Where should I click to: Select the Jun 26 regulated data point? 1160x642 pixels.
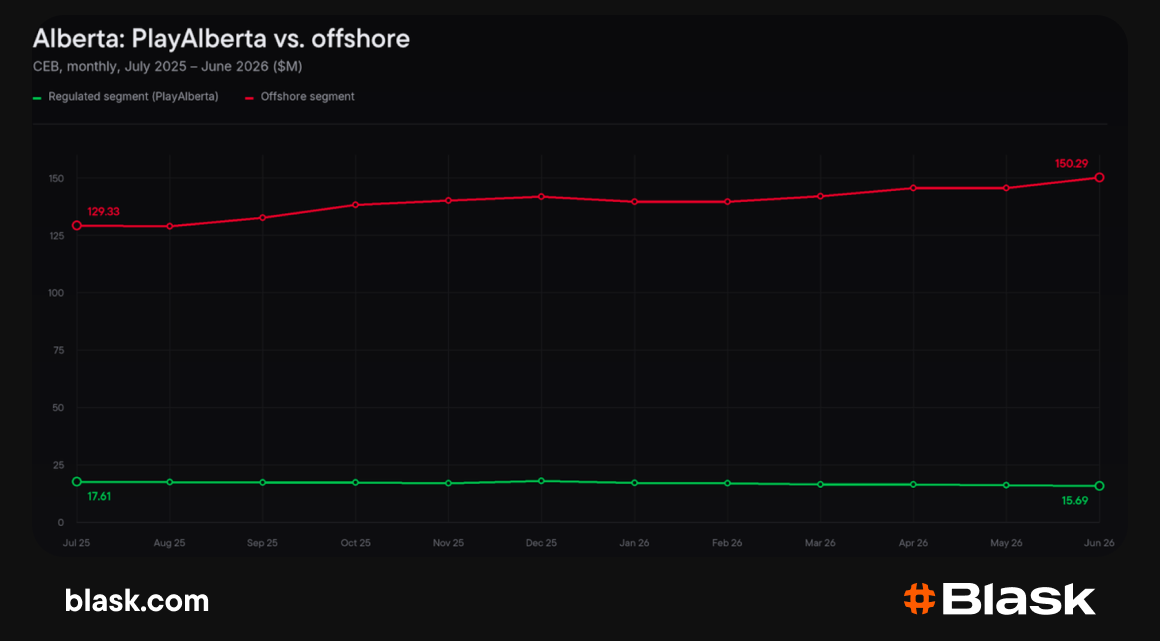(1099, 486)
